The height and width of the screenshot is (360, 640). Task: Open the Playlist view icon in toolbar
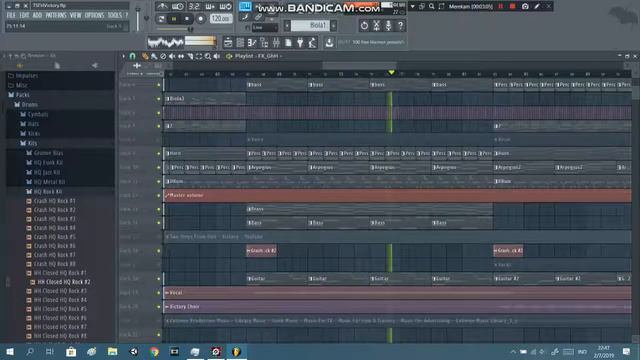(x=228, y=42)
